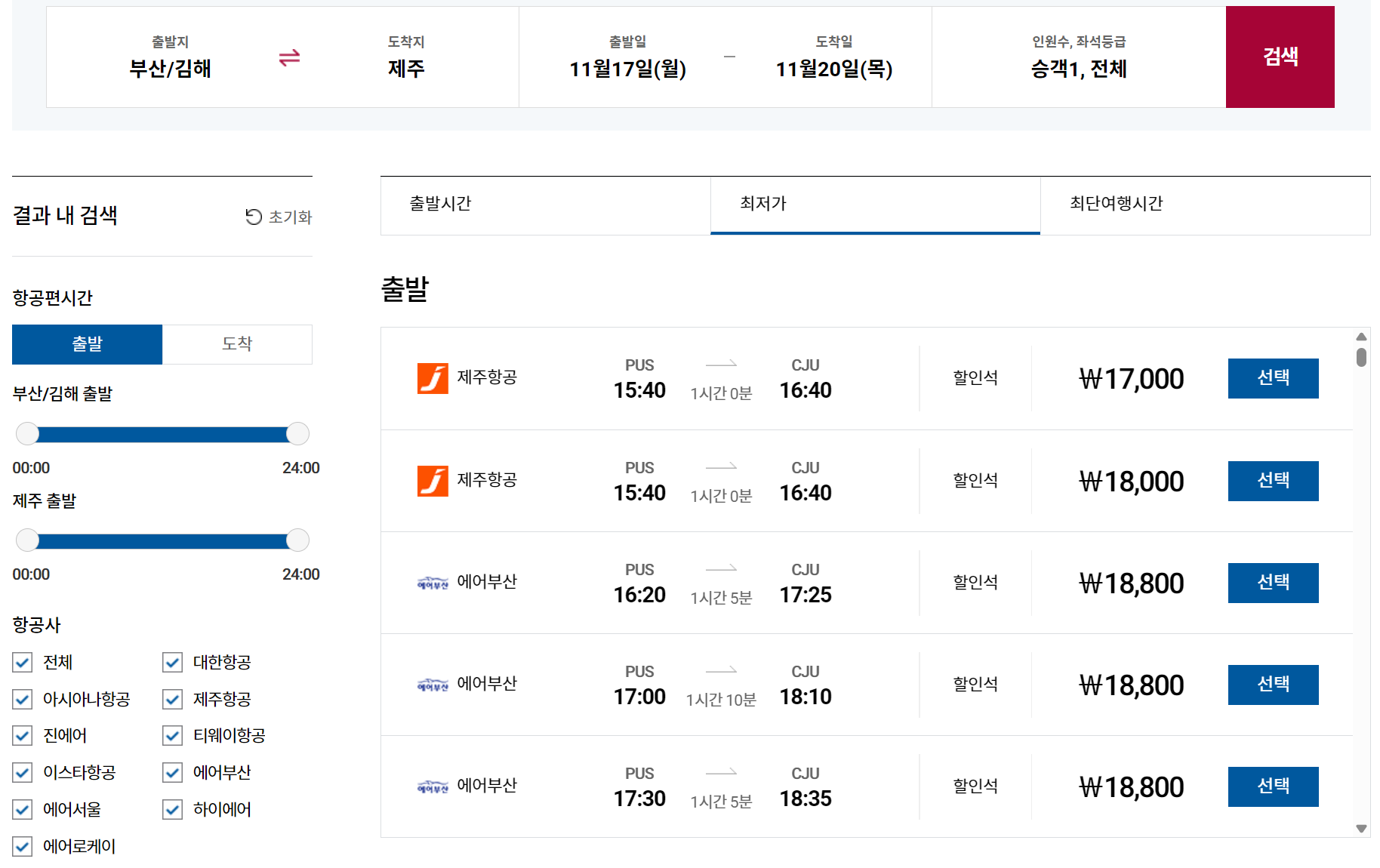Click 선택 on the 17,000원 flight
This screenshot has height=868, width=1380.
pos(1273,378)
